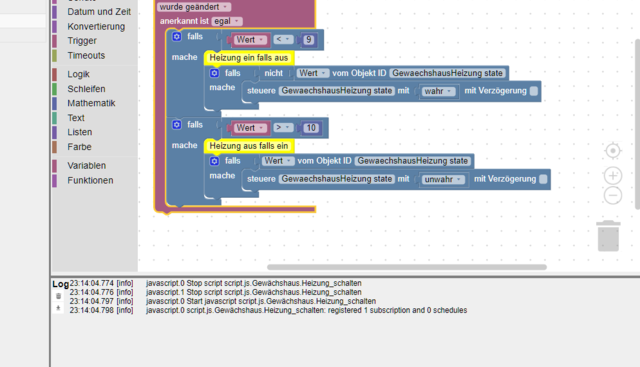Viewport: 640px width, 367px height.
Task: Click the horizontal workspace scrollbar
Action: coord(407,267)
